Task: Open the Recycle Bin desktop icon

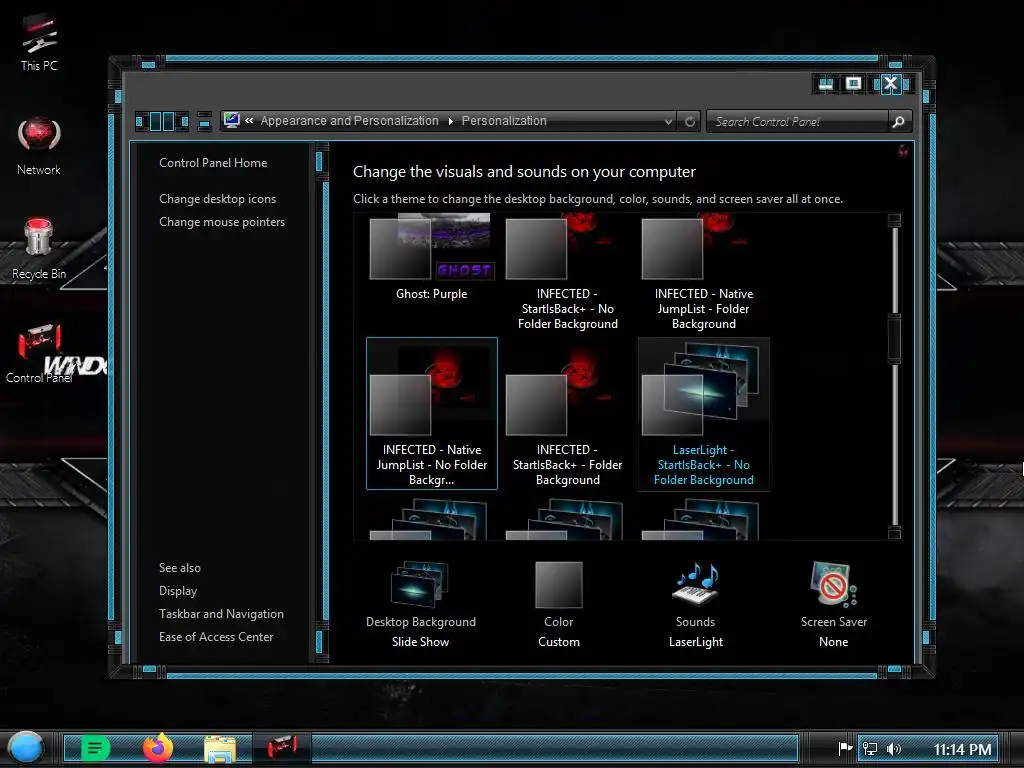Action: pyautogui.click(x=39, y=249)
